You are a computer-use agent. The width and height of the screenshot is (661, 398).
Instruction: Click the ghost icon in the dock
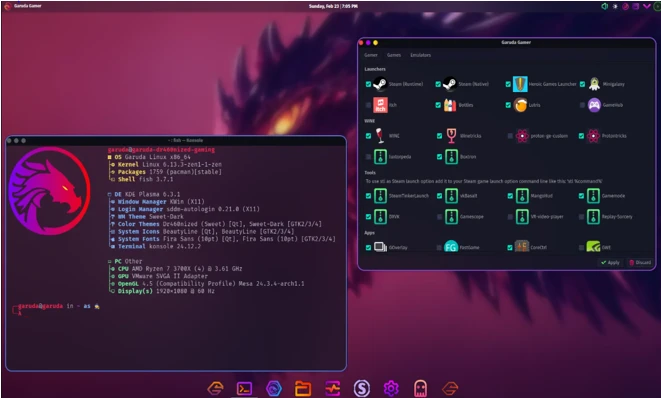[x=420, y=388]
